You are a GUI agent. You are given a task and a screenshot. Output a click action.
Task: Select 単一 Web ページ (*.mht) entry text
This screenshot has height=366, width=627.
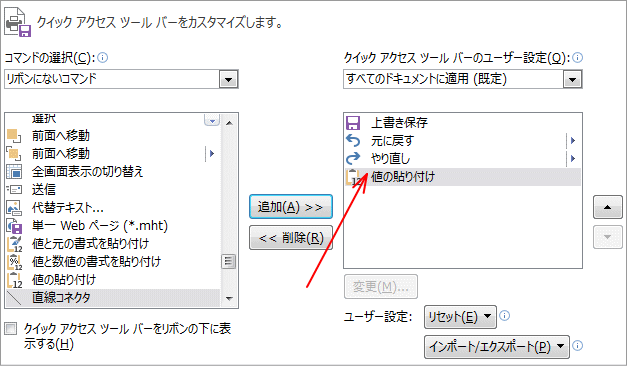[x=100, y=226]
